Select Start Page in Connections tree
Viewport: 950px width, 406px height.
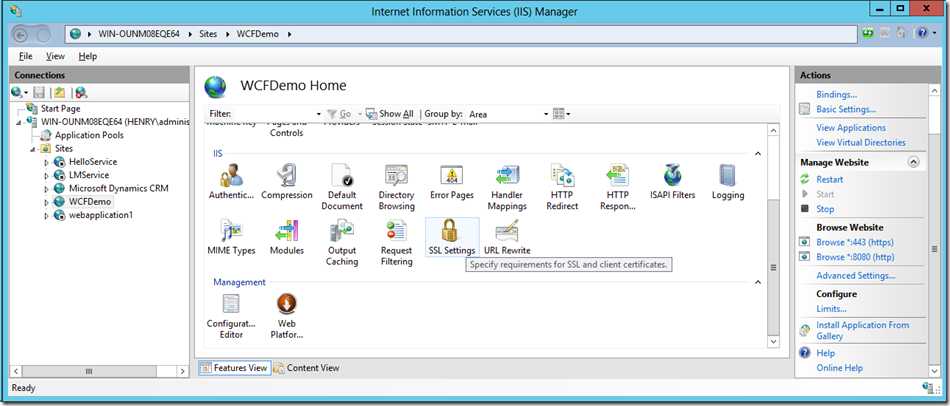(x=60, y=109)
